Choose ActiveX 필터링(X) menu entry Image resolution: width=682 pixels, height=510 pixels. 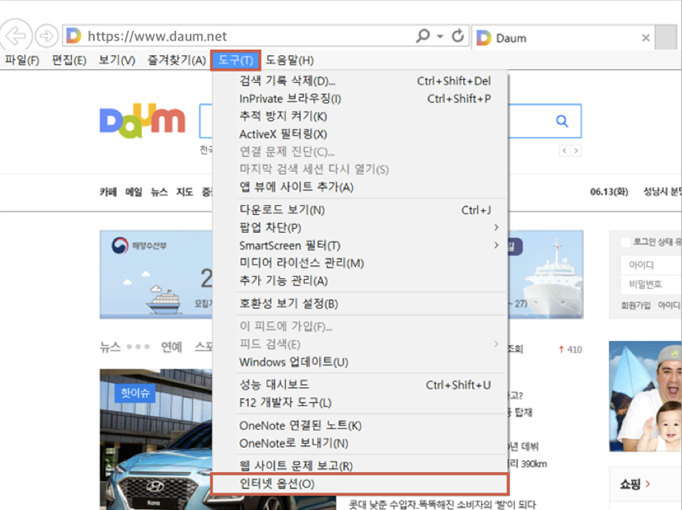coord(360,134)
